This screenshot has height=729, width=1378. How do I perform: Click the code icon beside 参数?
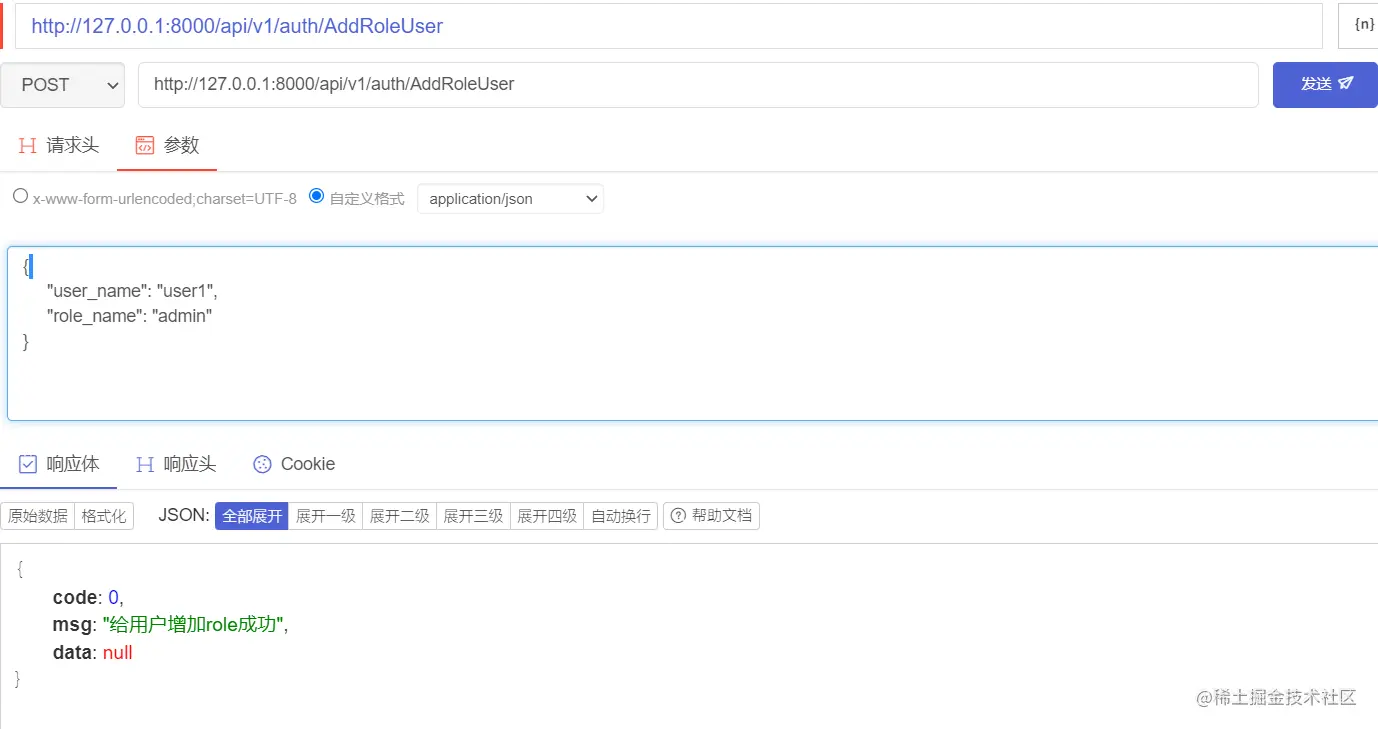pos(145,146)
